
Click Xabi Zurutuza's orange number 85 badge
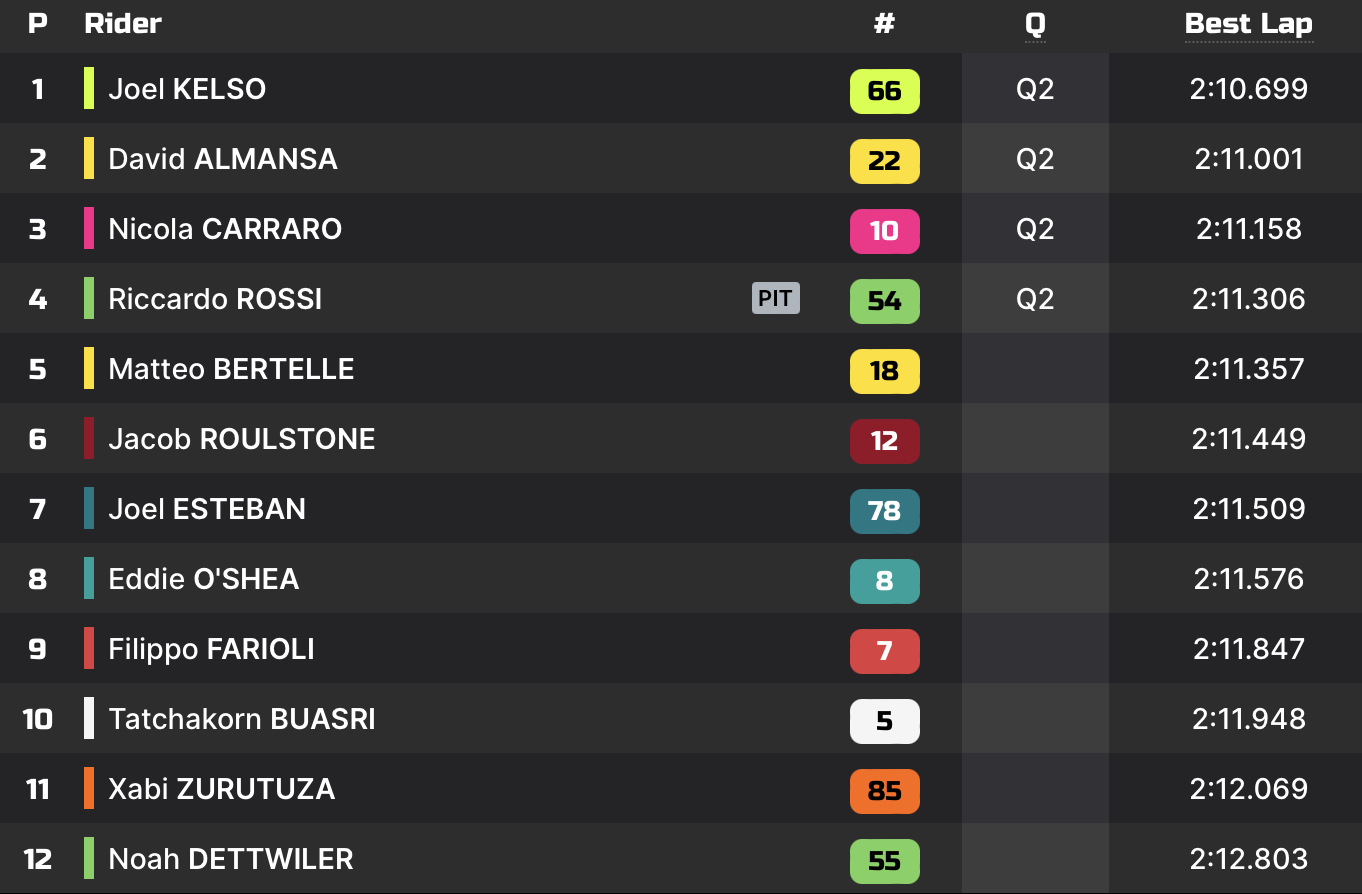884,791
